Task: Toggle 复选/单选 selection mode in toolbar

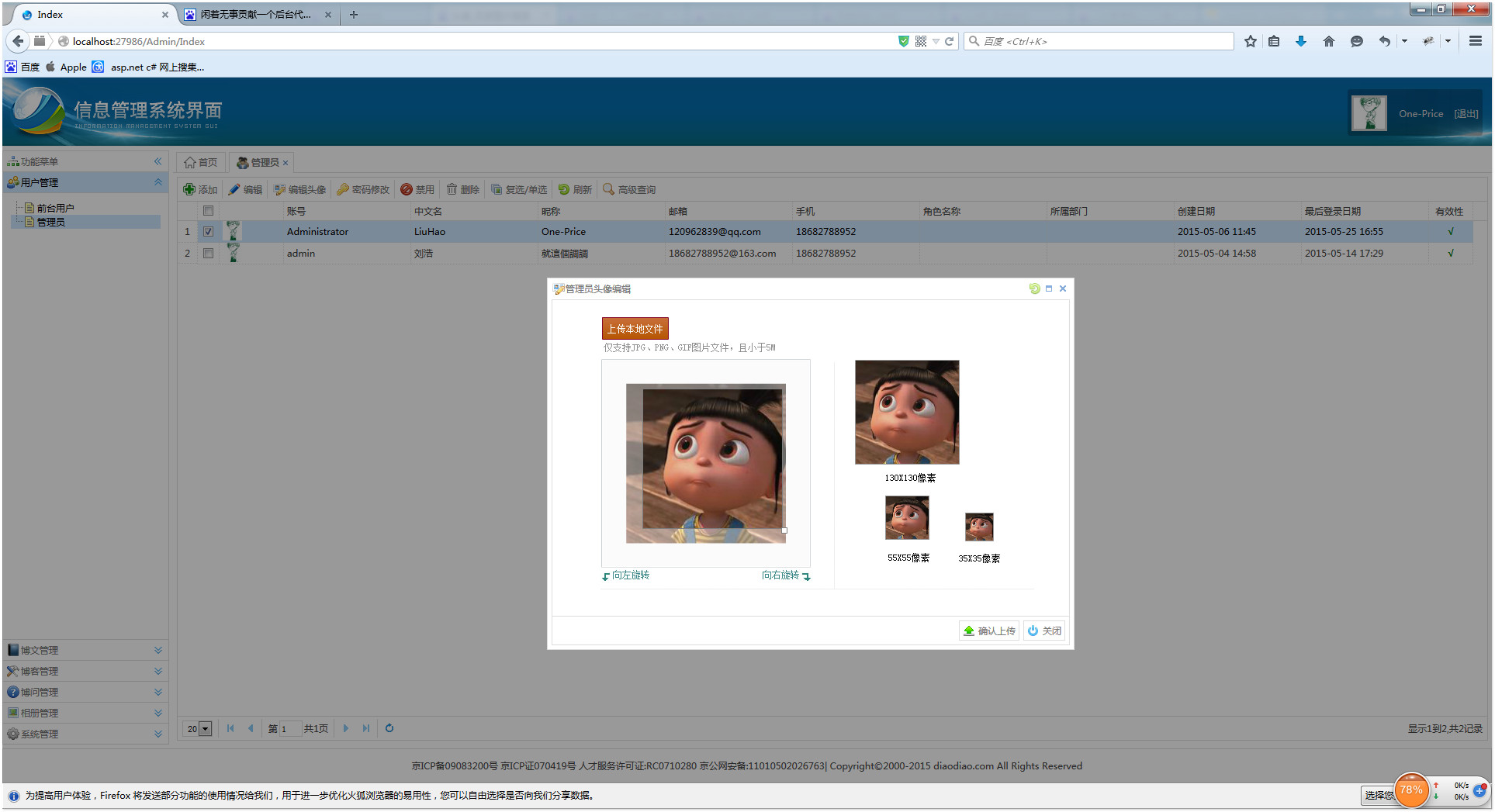Action: (519, 189)
